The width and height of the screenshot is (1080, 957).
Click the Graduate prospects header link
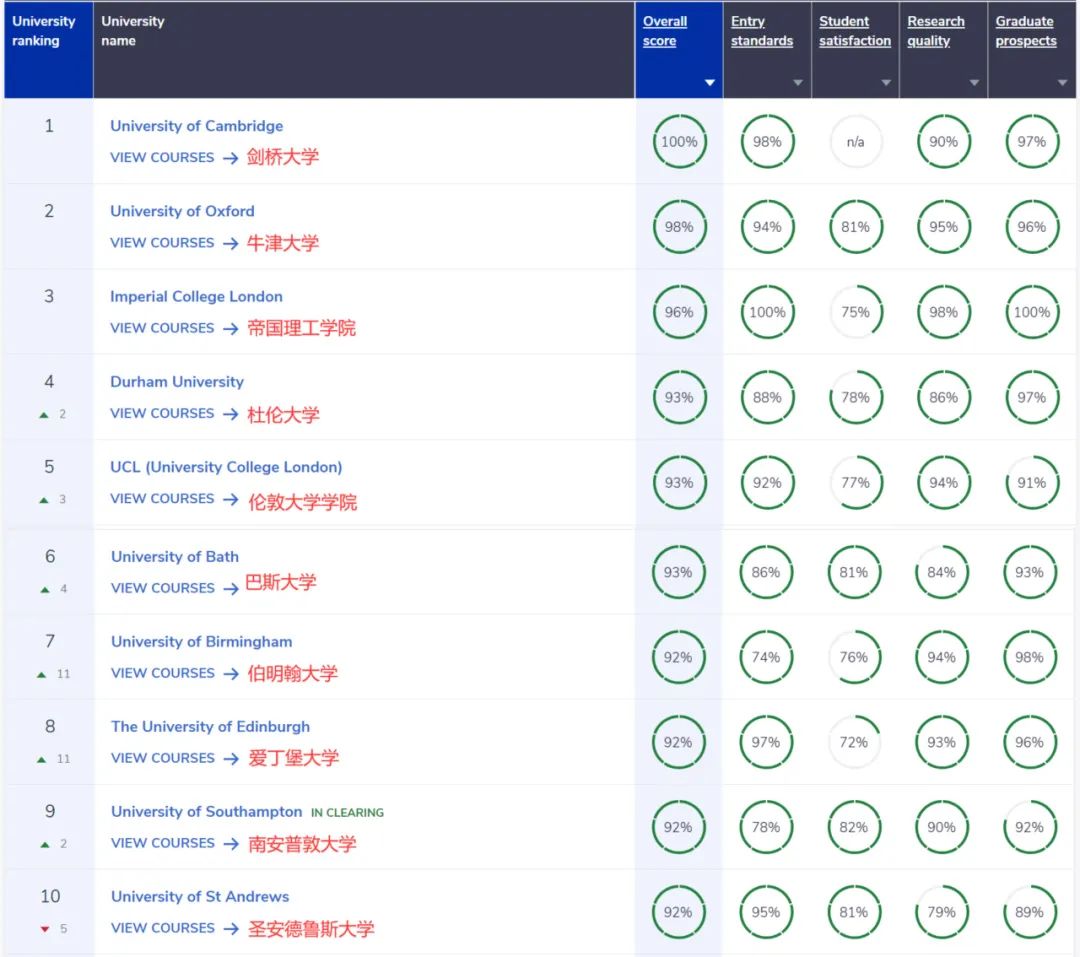[x=1026, y=31]
